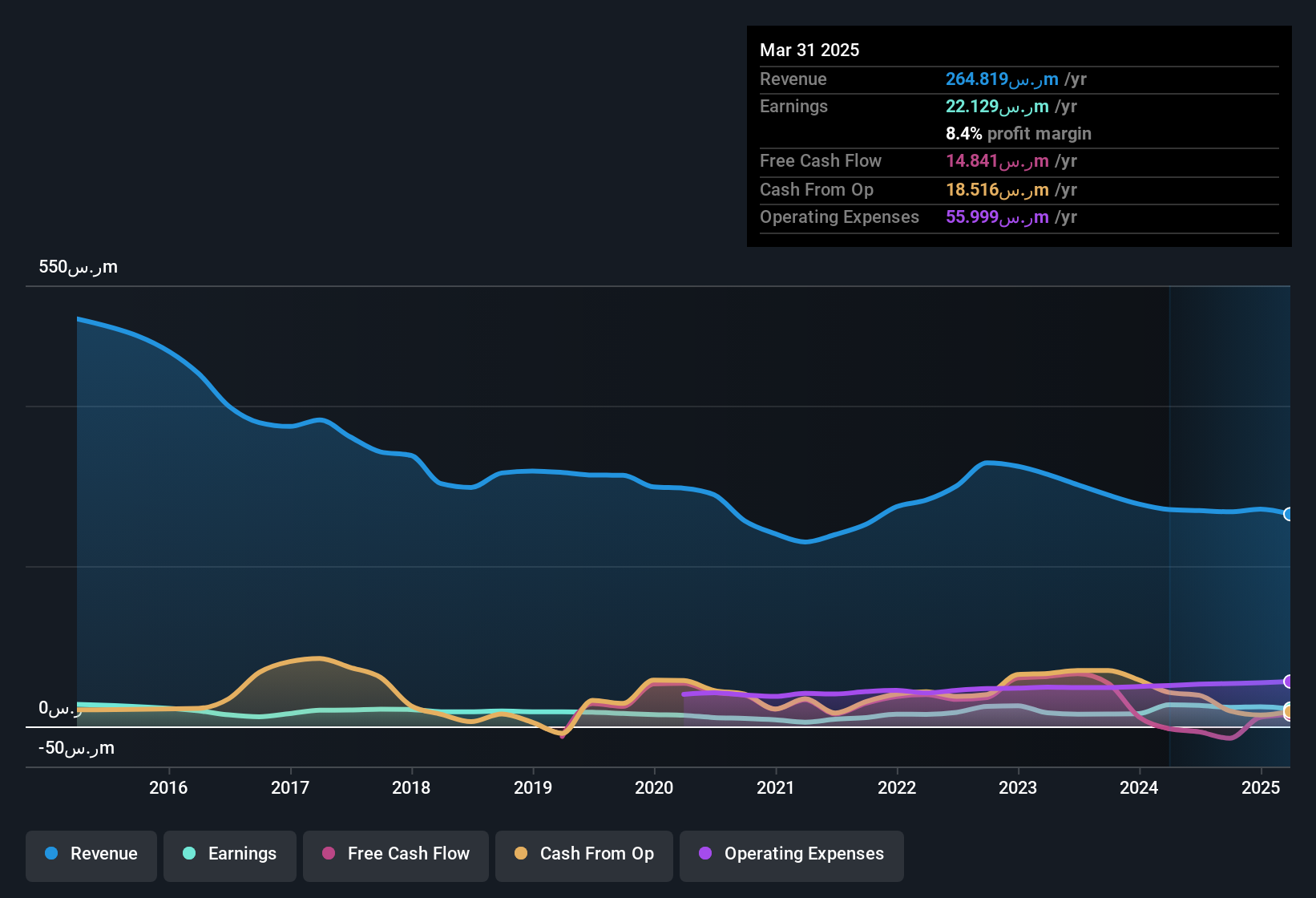This screenshot has height=898, width=1316.
Task: Click the 8.4% profit margin text
Action: pos(1019,133)
